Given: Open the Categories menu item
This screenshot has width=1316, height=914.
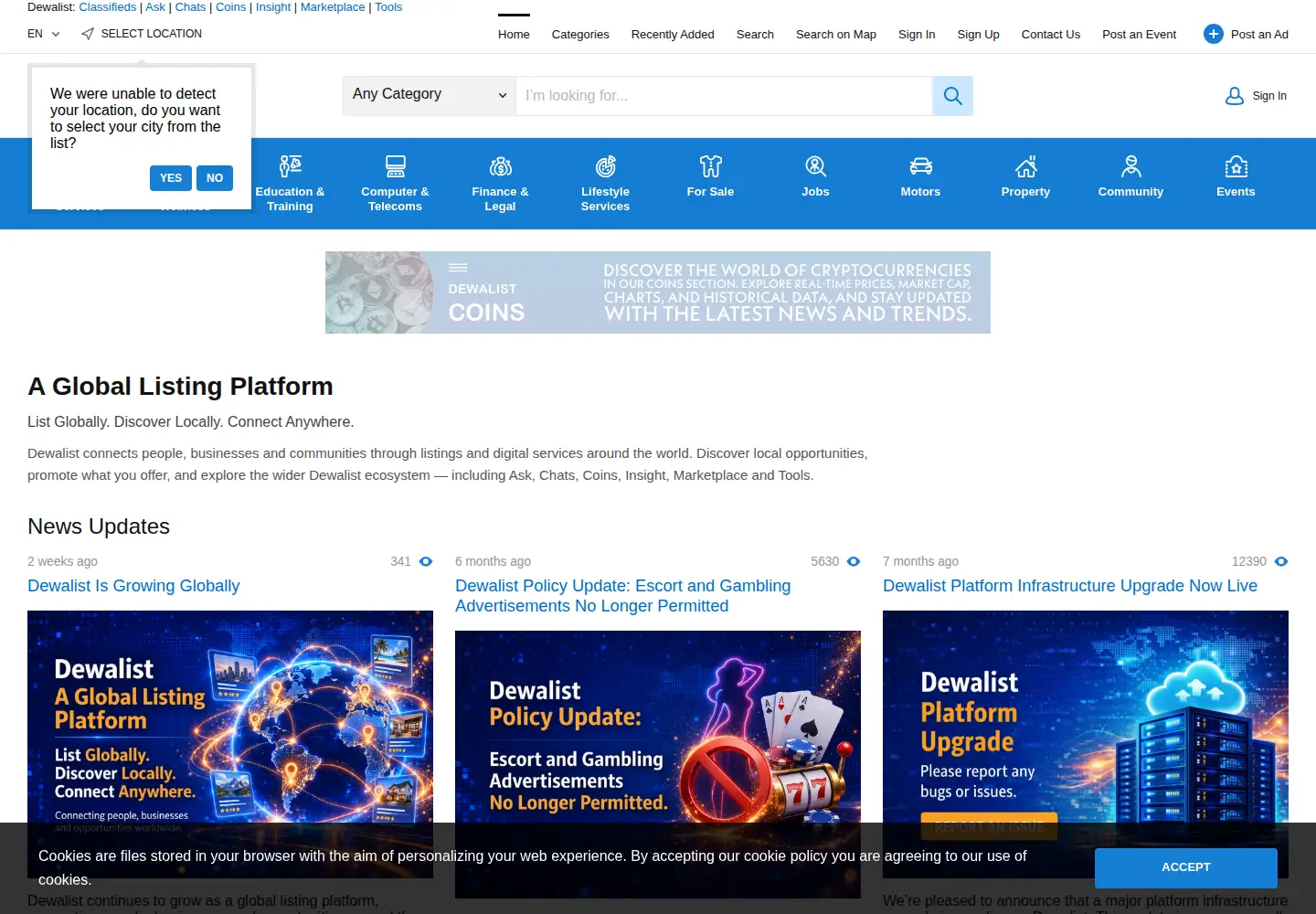Looking at the screenshot, I should point(580,34).
